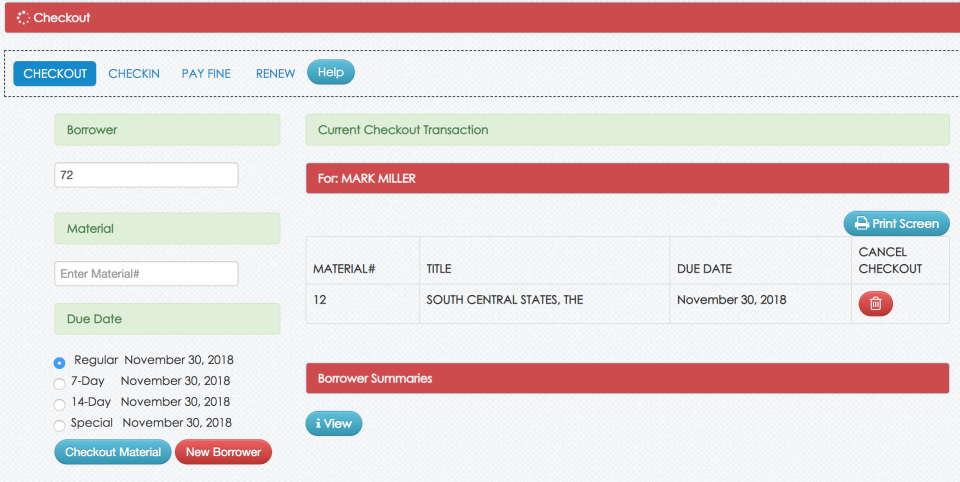Viewport: 960px width, 482px height.
Task: Open the RENEW tab
Action: point(276,73)
